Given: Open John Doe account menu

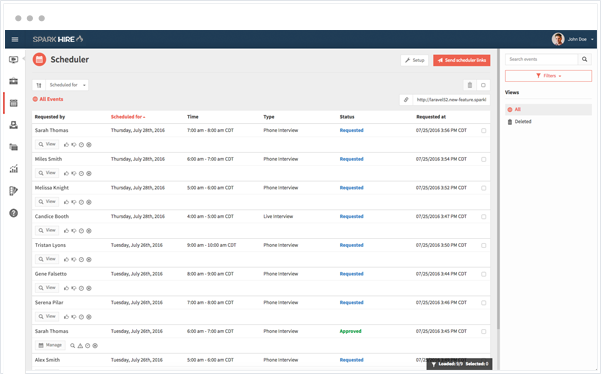Looking at the screenshot, I should 573,39.
